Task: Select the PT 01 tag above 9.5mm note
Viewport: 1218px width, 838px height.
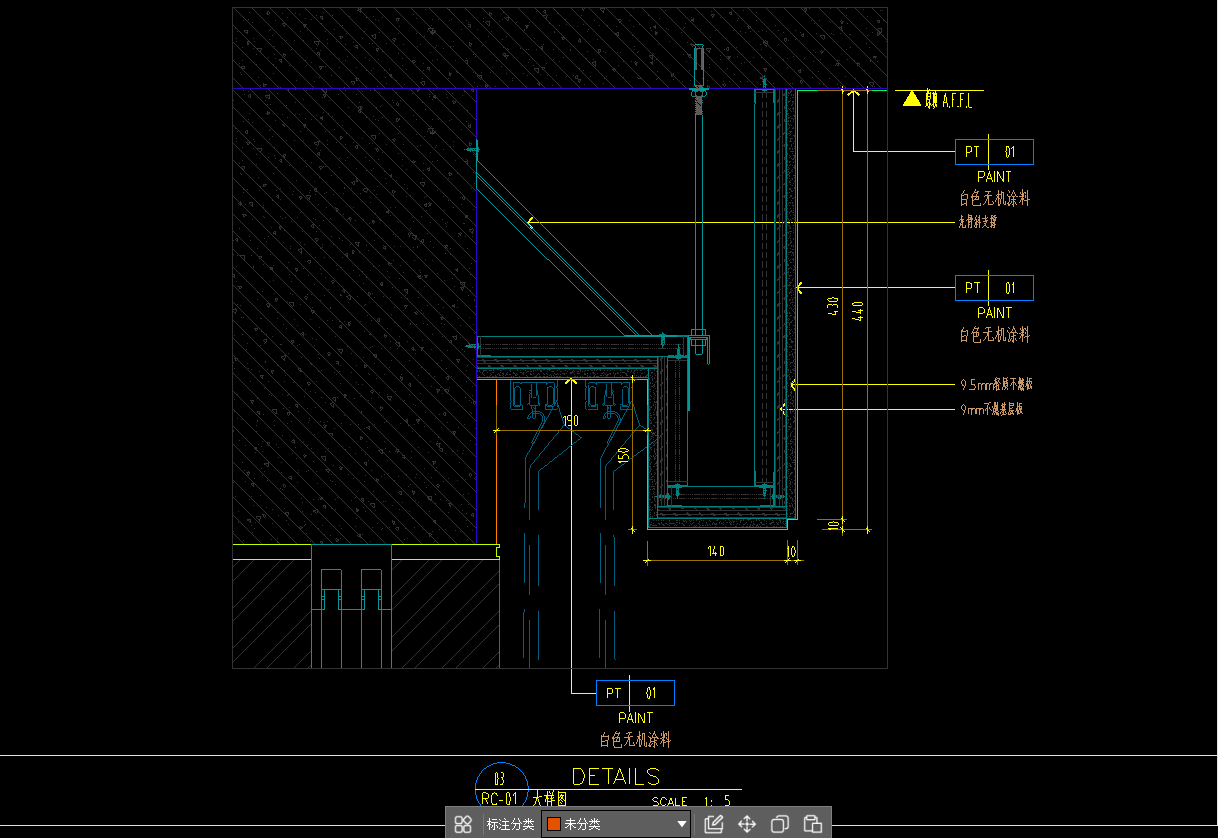Action: (x=994, y=288)
